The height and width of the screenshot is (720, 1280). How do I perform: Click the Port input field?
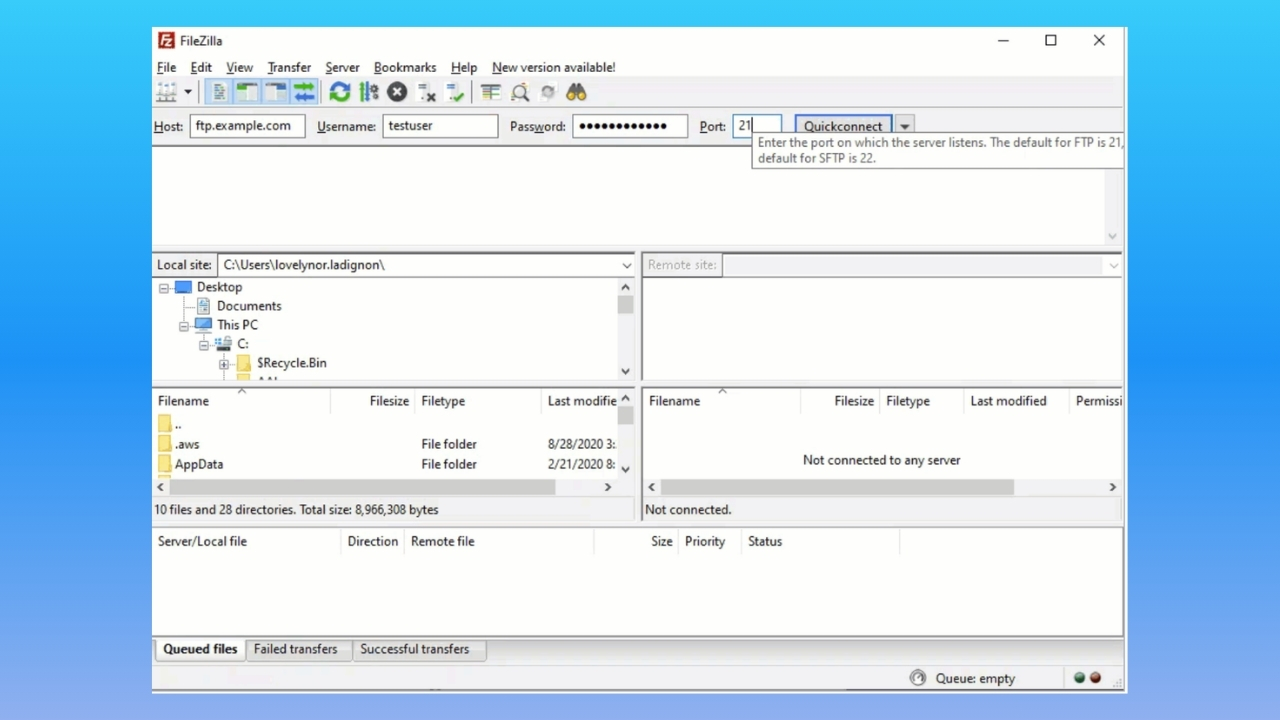(757, 126)
